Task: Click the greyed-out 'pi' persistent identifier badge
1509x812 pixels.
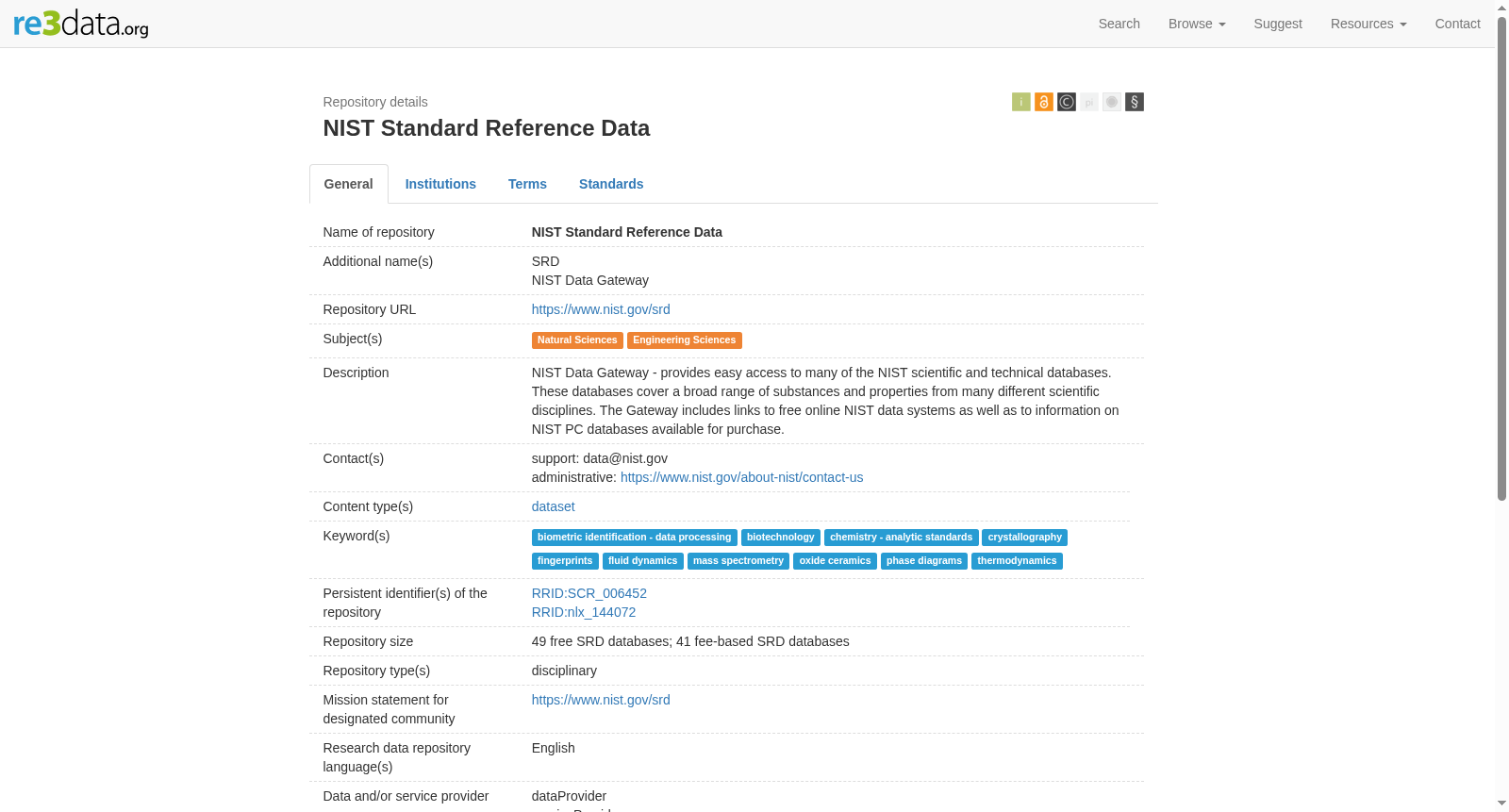Action: [1088, 102]
